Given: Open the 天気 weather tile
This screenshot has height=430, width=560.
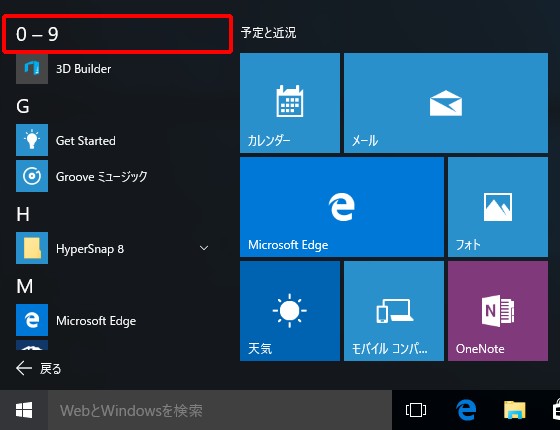Looking at the screenshot, I should pos(290,311).
